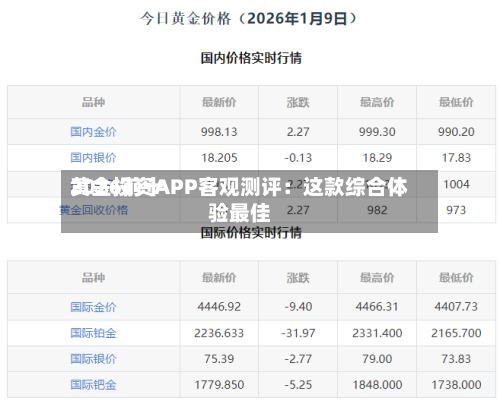Select the 涨跌 header in the international table

tap(298, 277)
